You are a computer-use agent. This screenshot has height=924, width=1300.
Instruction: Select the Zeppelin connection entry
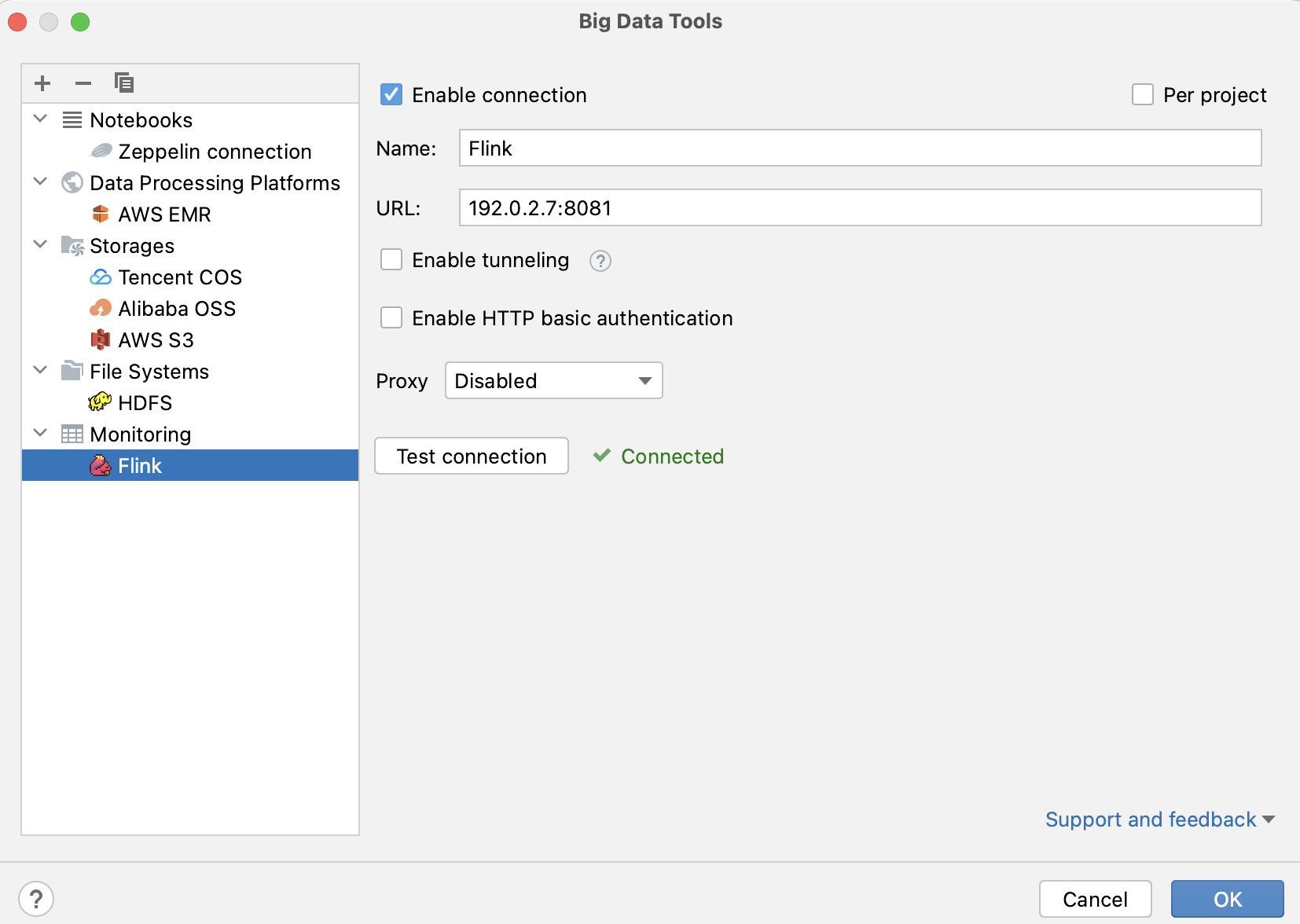pos(214,151)
